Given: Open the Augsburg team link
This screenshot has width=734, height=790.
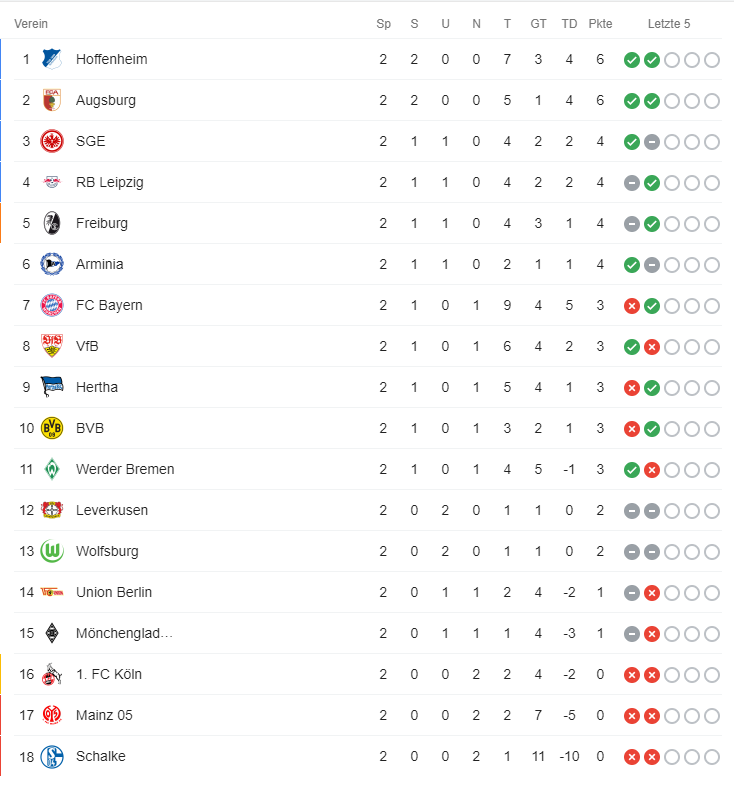Looking at the screenshot, I should click(x=105, y=100).
